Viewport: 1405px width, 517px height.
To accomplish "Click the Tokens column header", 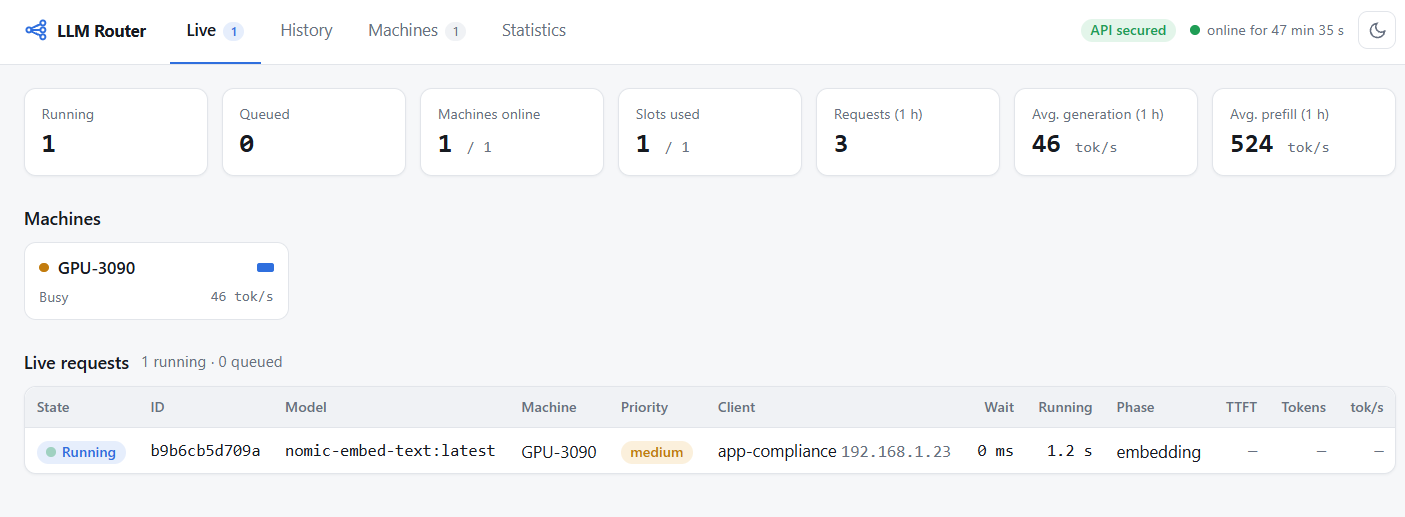I will [x=1304, y=407].
